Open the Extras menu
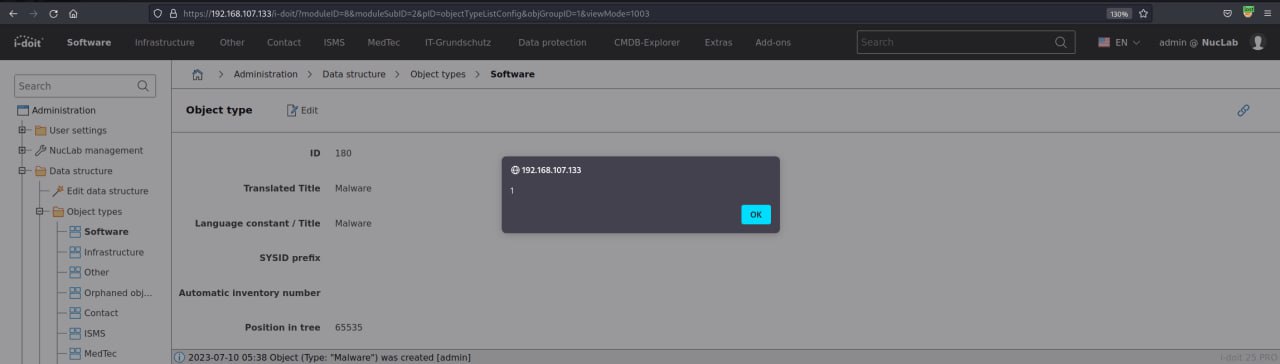This screenshot has height=364, width=1280. (x=718, y=42)
